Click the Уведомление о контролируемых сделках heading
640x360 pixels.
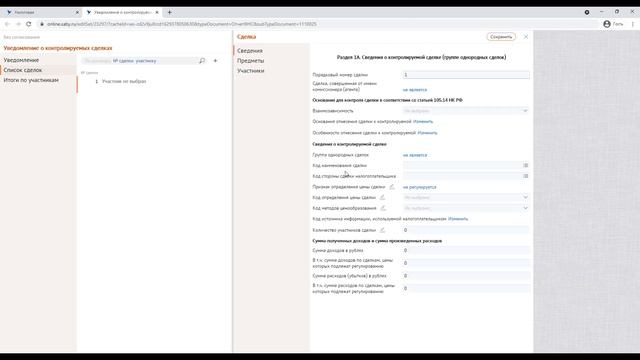(x=58, y=48)
